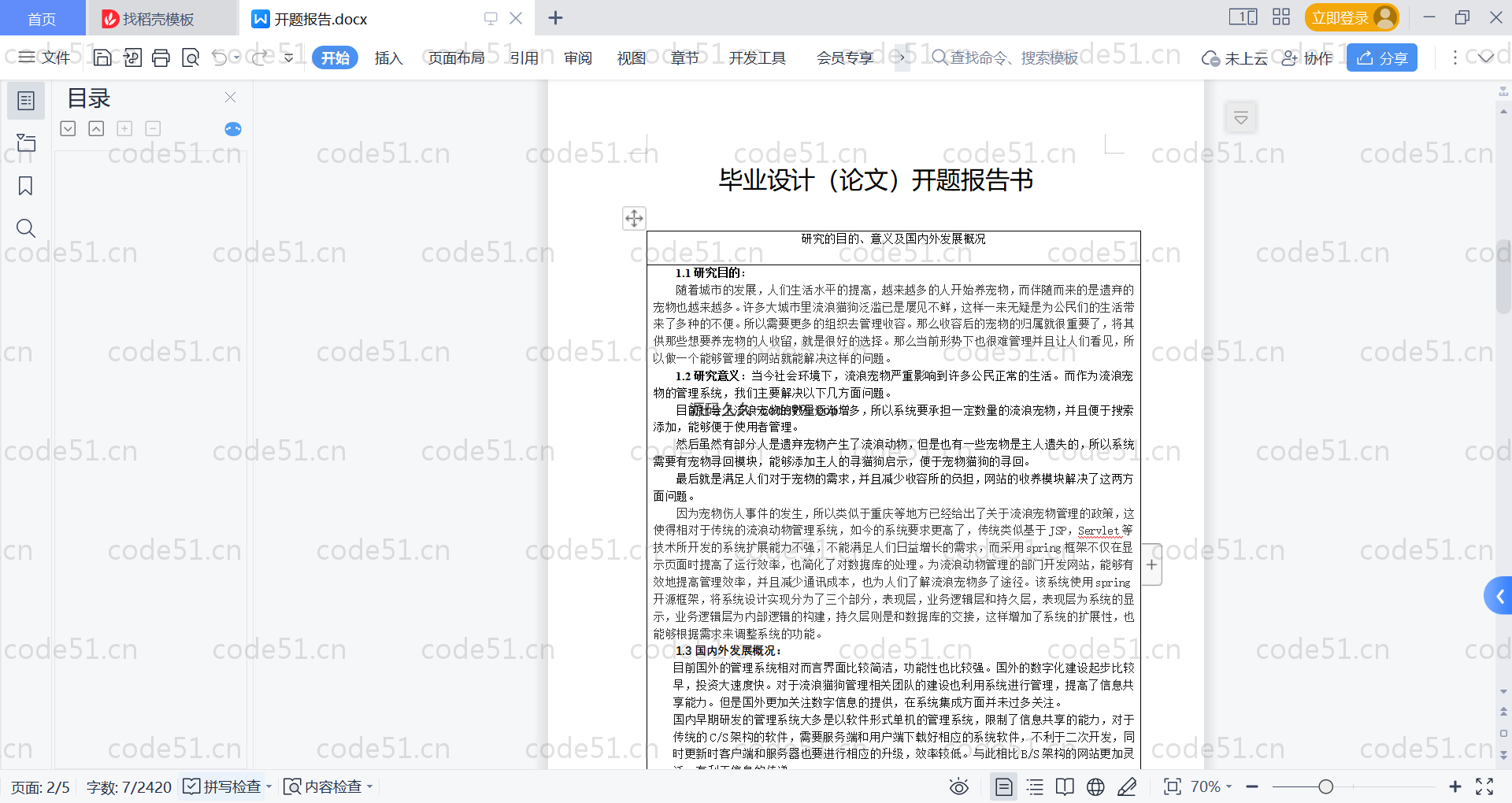
Task: Open the 文件 hamburger menu
Action: tap(44, 57)
